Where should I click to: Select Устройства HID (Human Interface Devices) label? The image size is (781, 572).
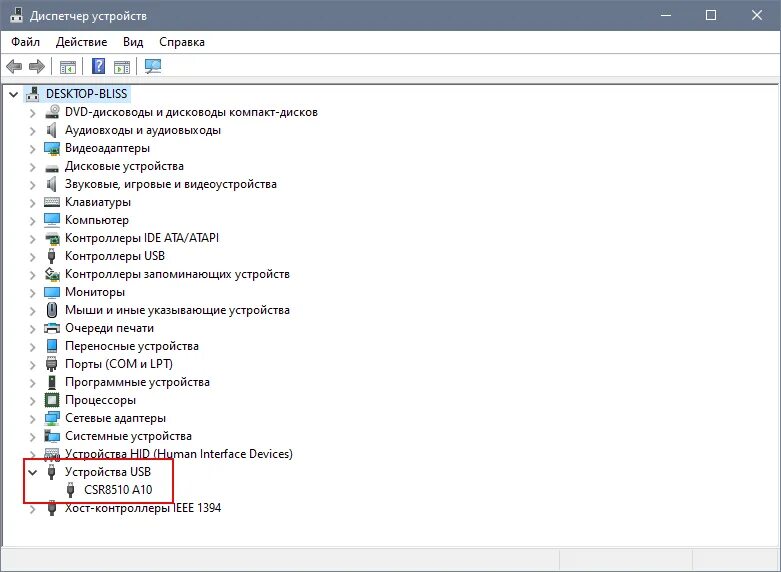pyautogui.click(x=179, y=454)
